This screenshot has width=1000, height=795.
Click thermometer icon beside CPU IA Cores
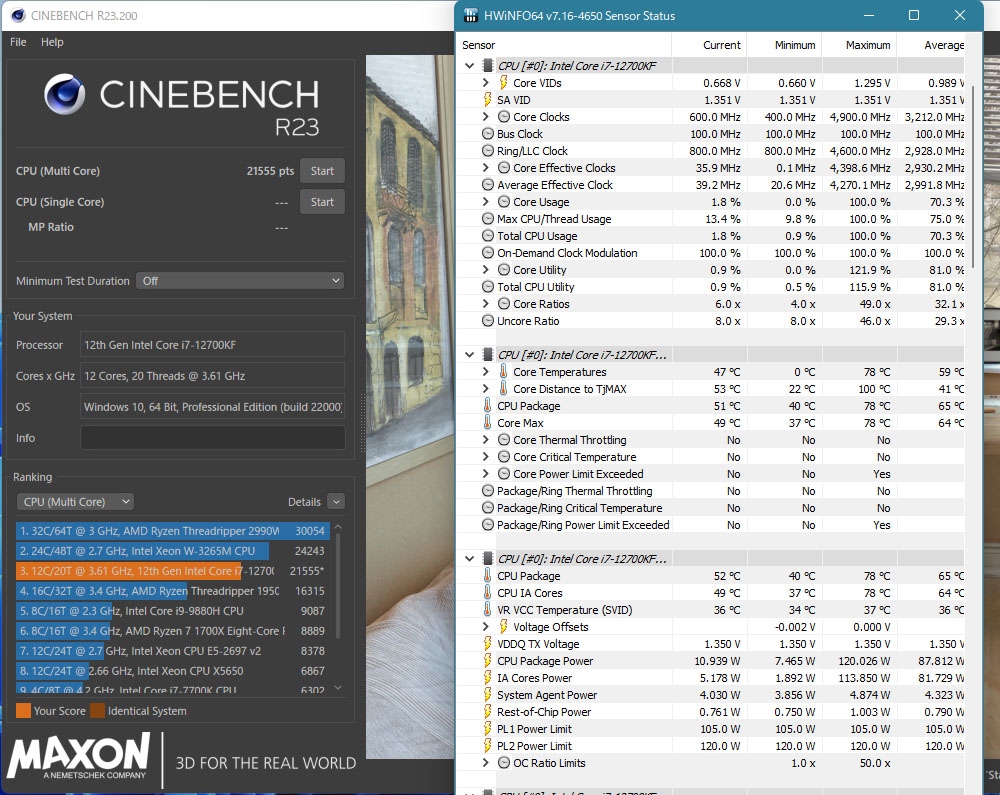tap(488, 593)
